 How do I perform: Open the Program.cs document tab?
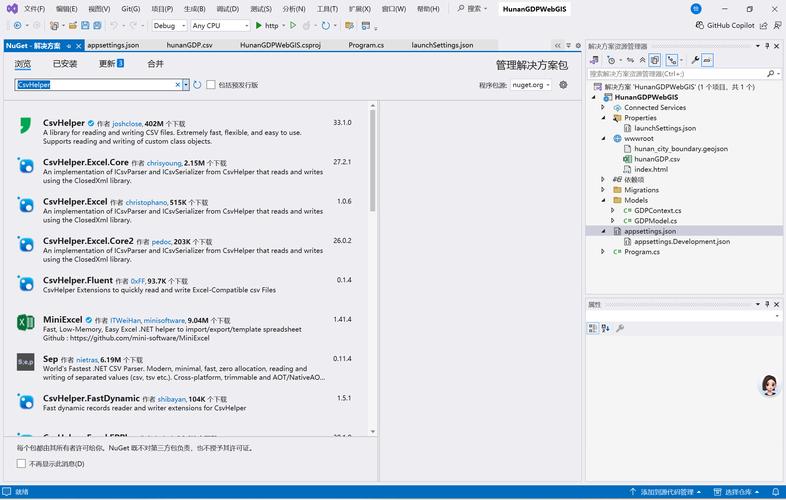tap(366, 45)
